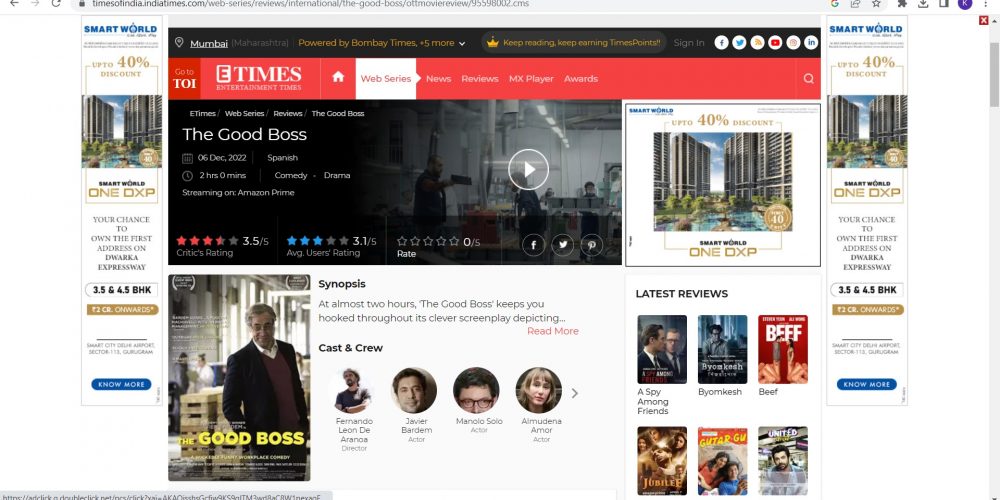Open ETimes breadcrumb link
The height and width of the screenshot is (500, 1000).
coord(202,114)
